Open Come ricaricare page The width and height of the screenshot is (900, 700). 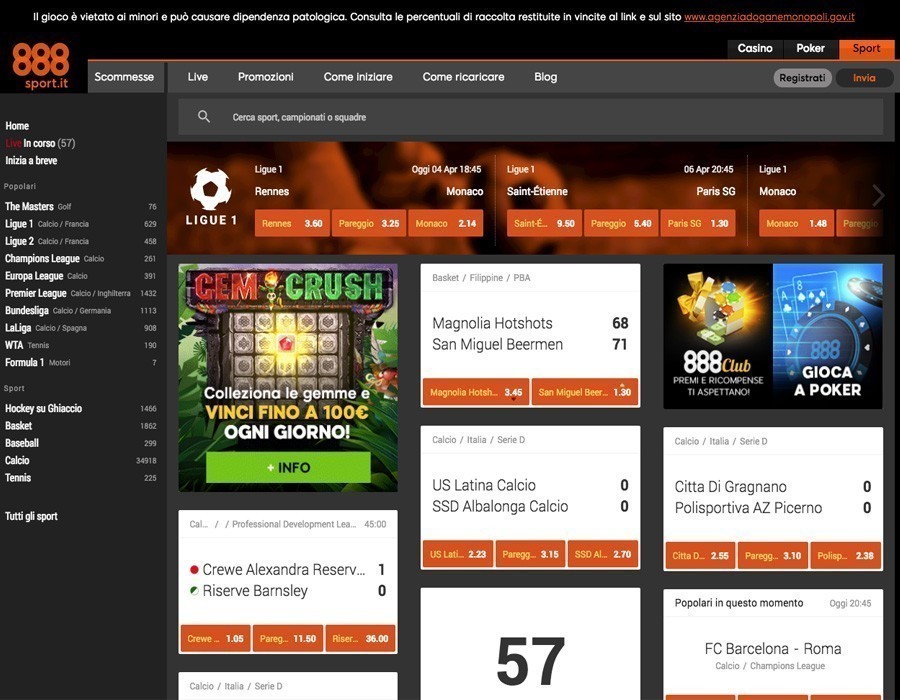(463, 77)
